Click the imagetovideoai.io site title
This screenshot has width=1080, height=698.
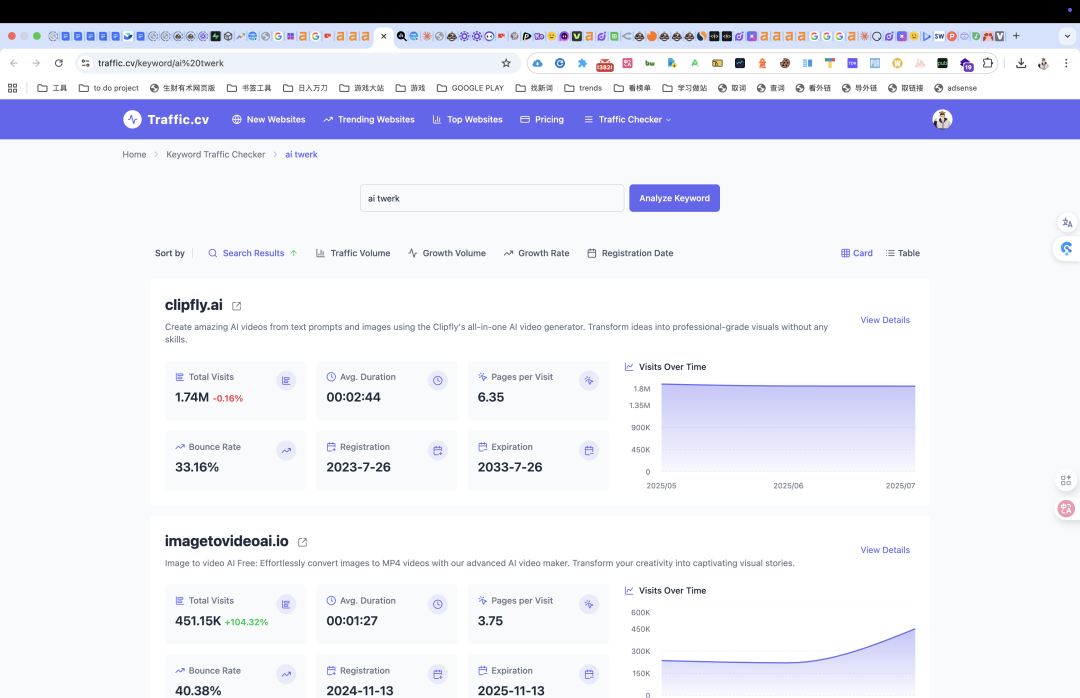point(227,541)
